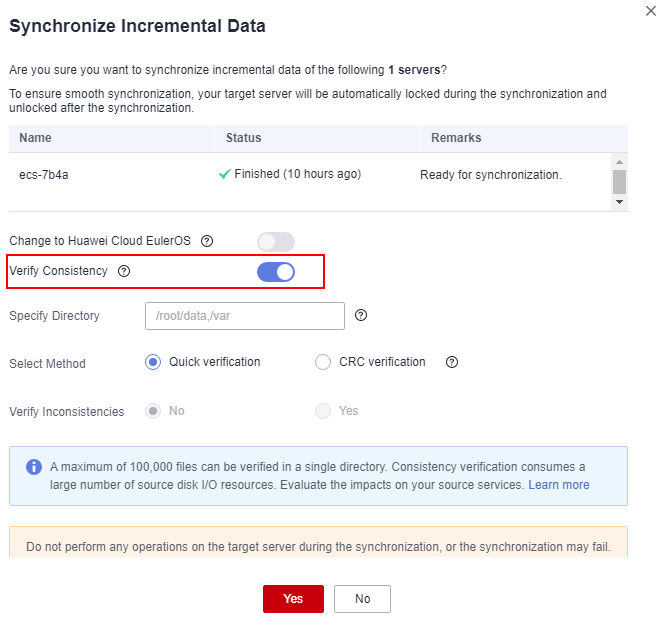Click the server table scrollbar thumb
The image size is (656, 634).
pyautogui.click(x=620, y=182)
